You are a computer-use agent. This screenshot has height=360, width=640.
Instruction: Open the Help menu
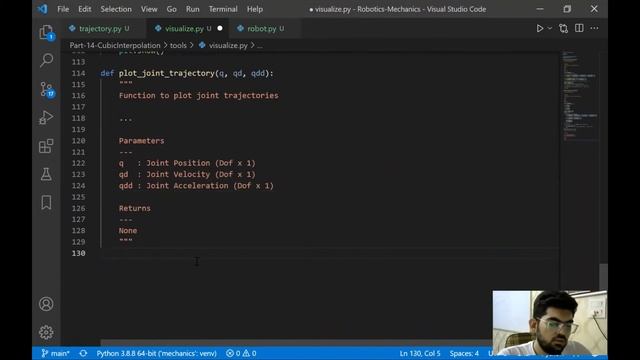tap(255, 9)
